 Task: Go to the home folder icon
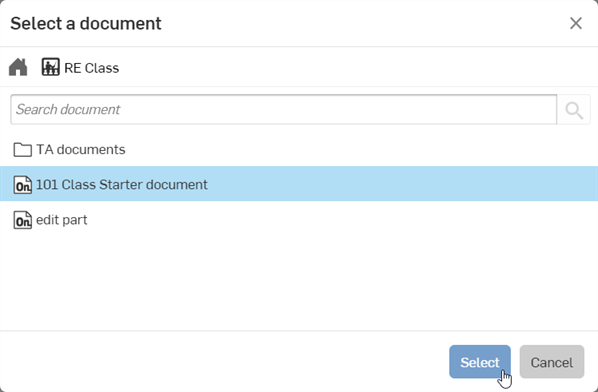point(18,67)
